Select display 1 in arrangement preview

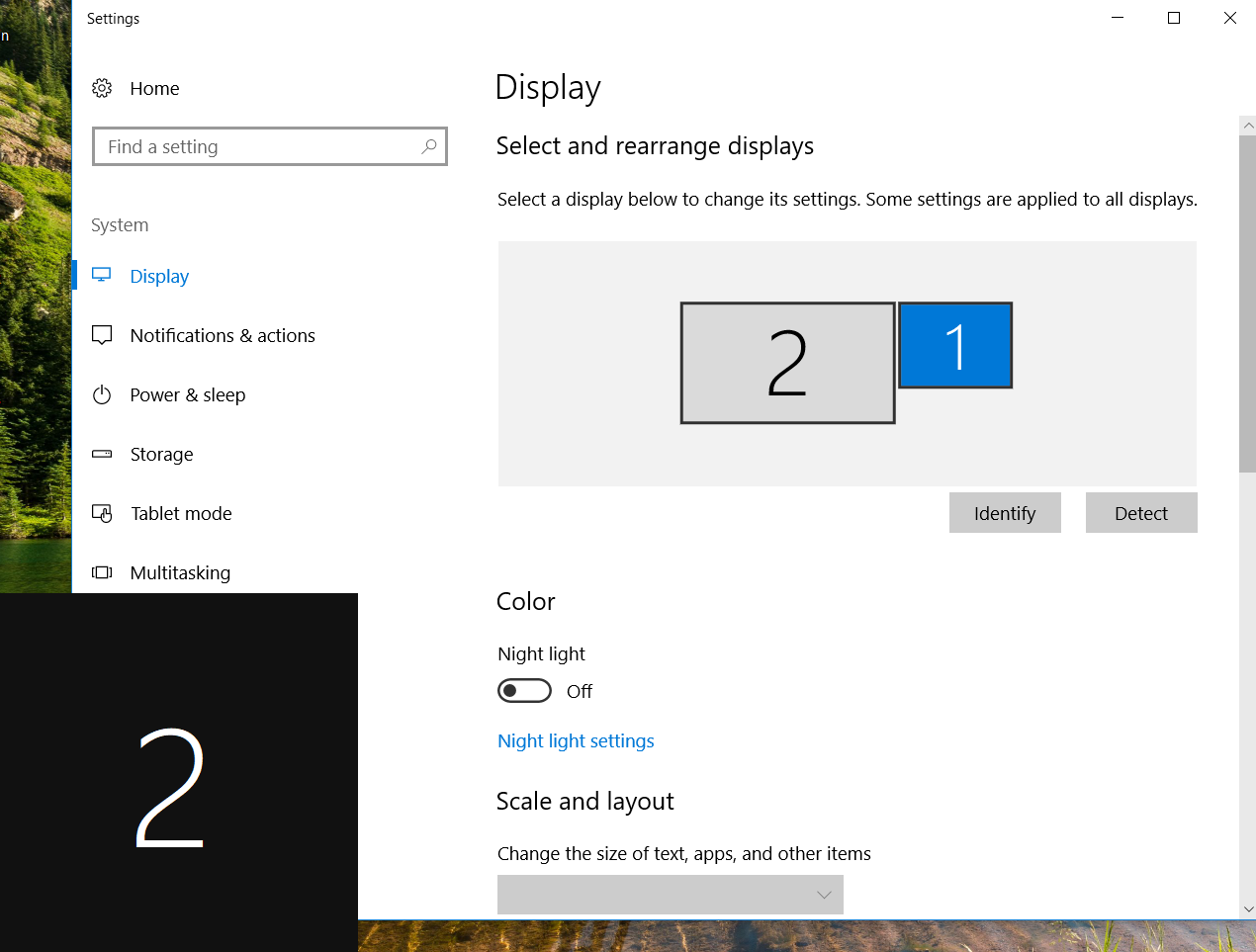(x=955, y=345)
